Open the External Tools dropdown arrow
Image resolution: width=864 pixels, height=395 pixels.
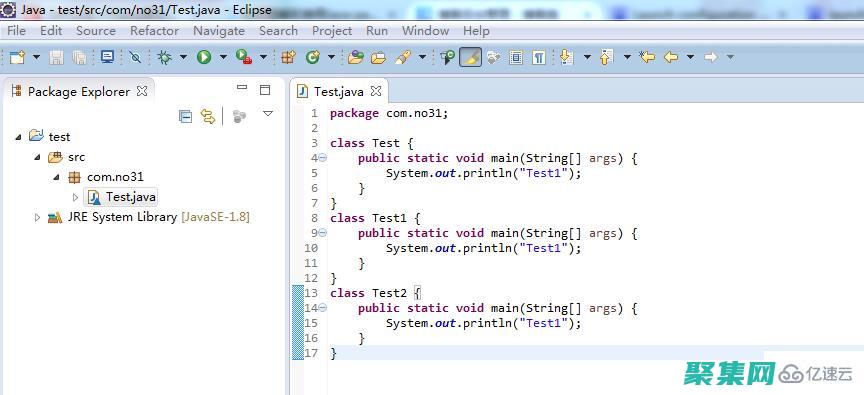click(x=263, y=57)
